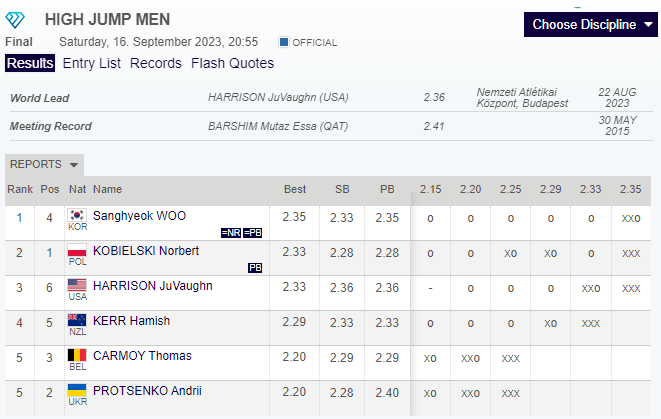
Task: Click the Ukraine flag icon
Action: 77,391
